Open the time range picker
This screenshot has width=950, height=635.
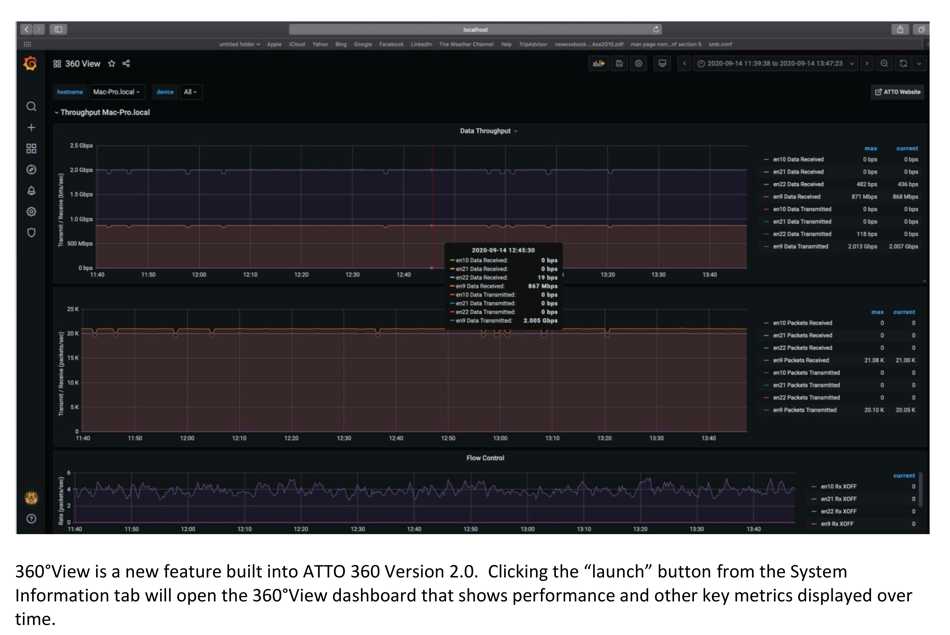(774, 64)
